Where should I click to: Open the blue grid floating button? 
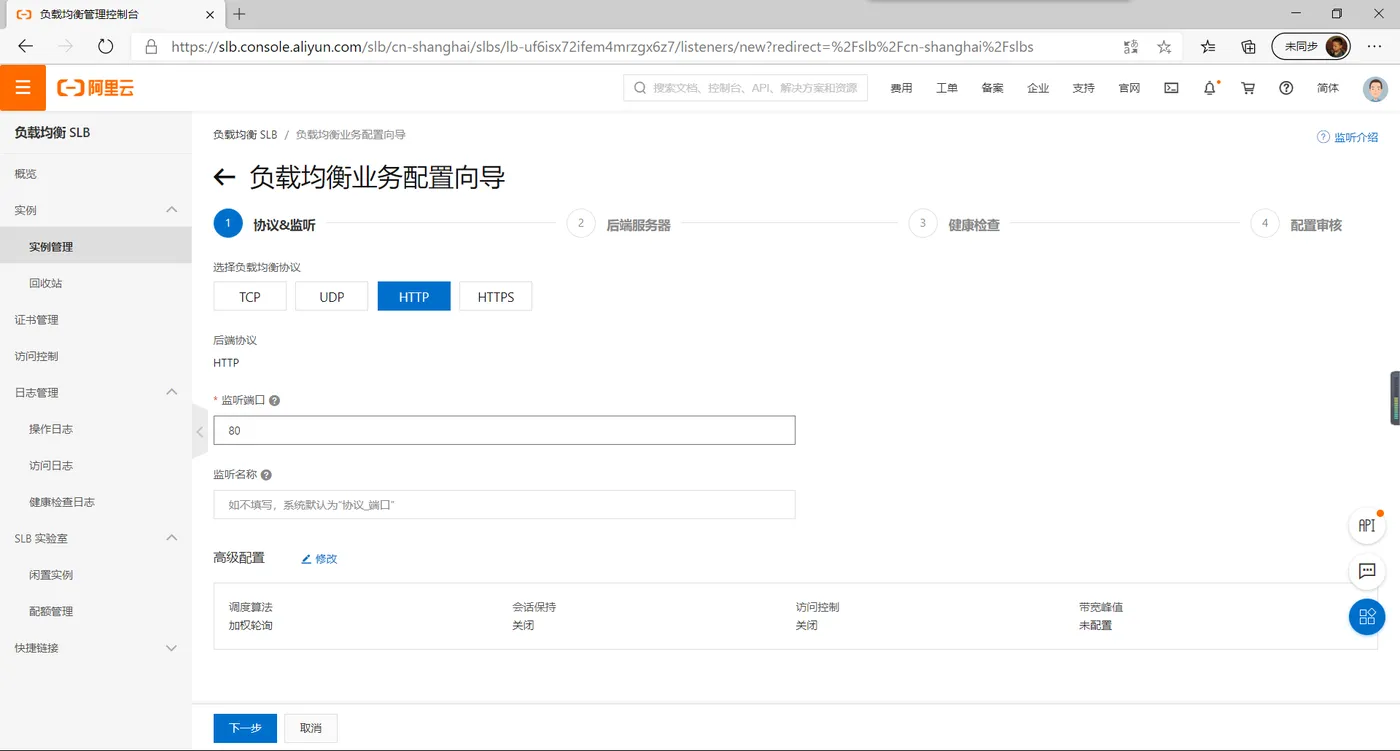click(1367, 617)
